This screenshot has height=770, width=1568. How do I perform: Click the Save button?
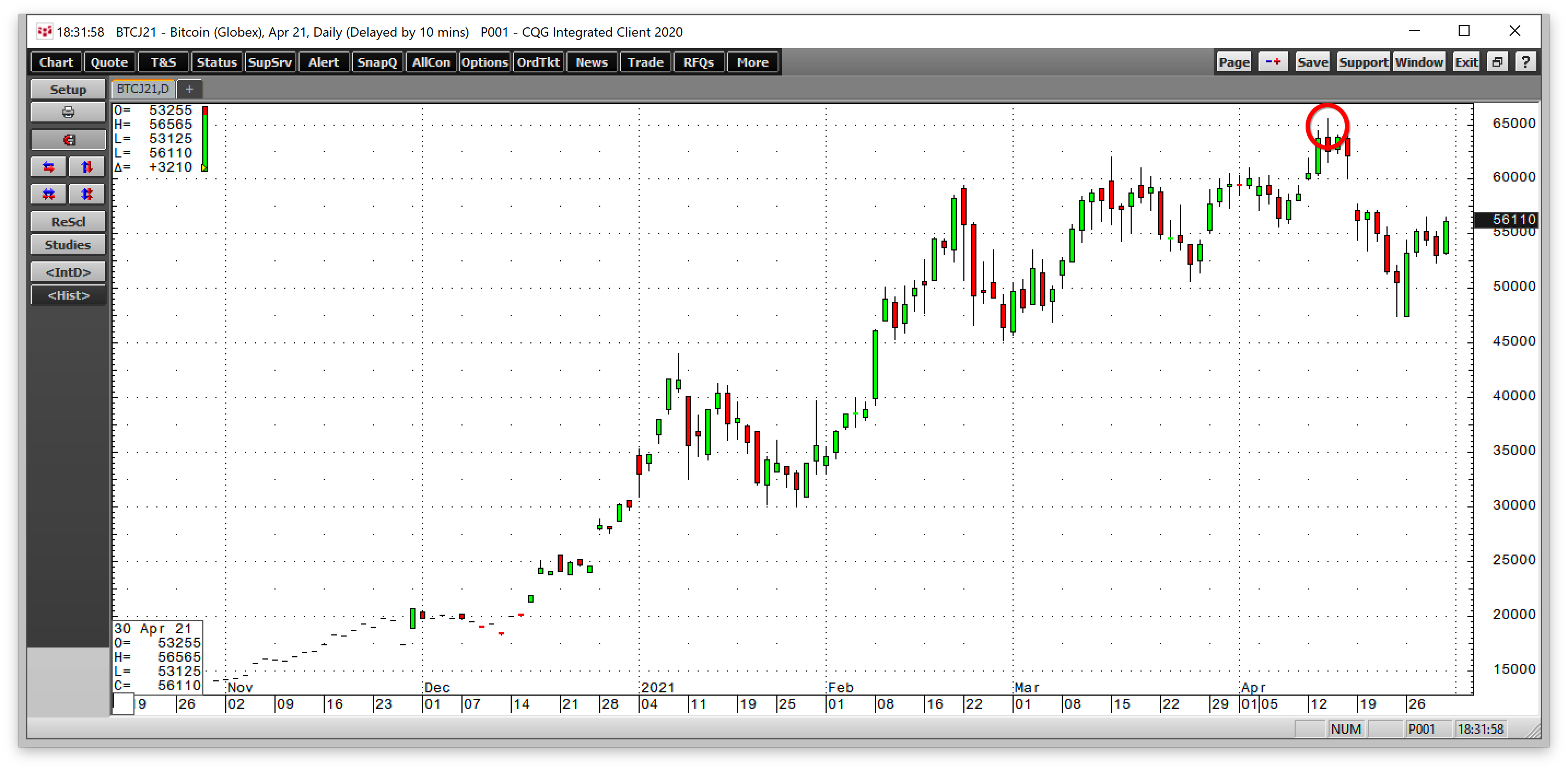pyautogui.click(x=1312, y=62)
